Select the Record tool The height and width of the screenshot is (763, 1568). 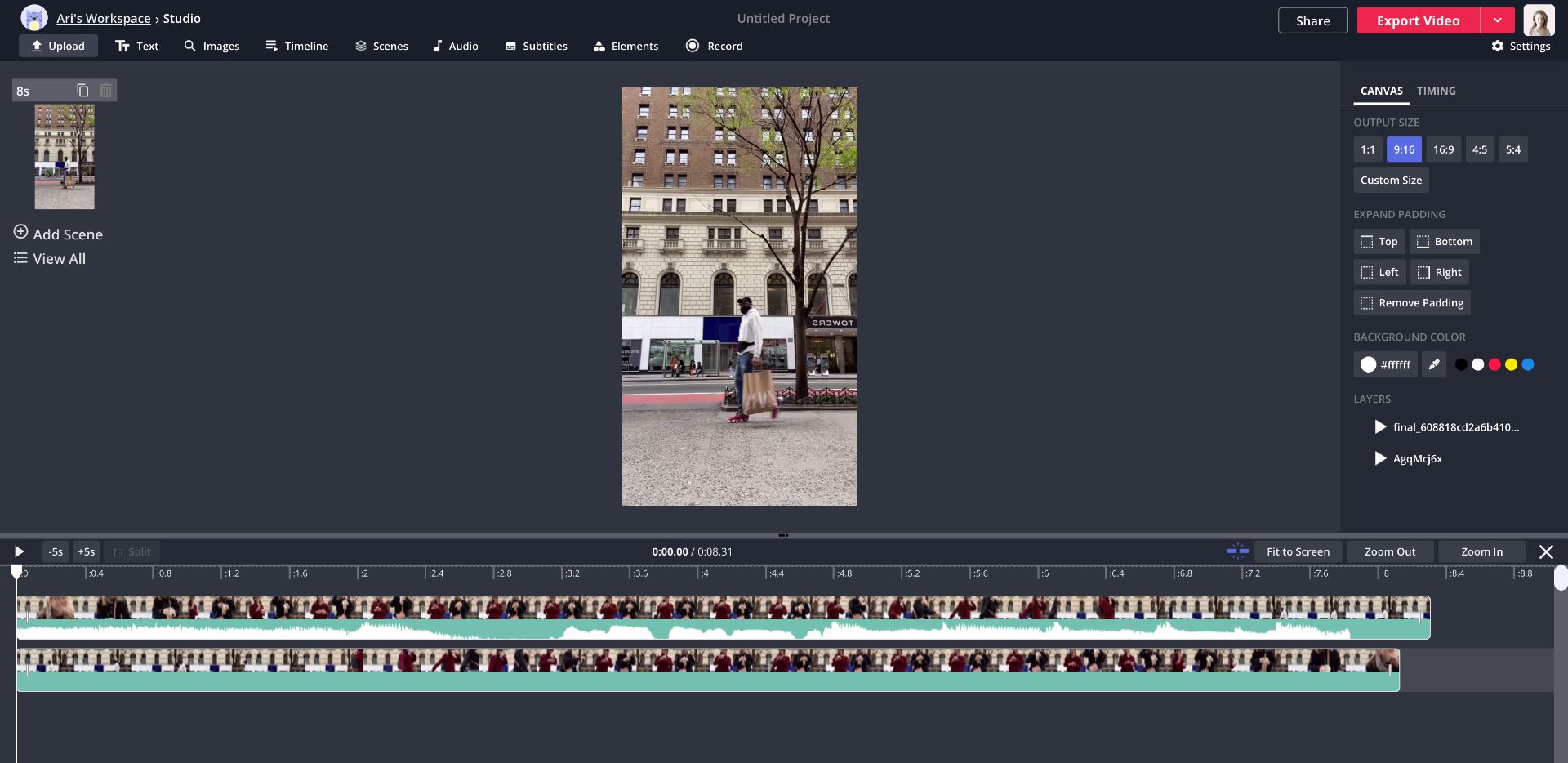coord(713,46)
